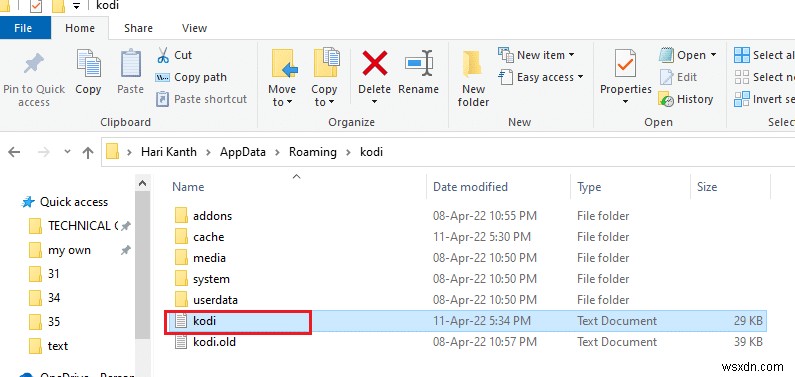Pin folder to Quick access
Viewport: 795px width, 377px height.
(34, 80)
